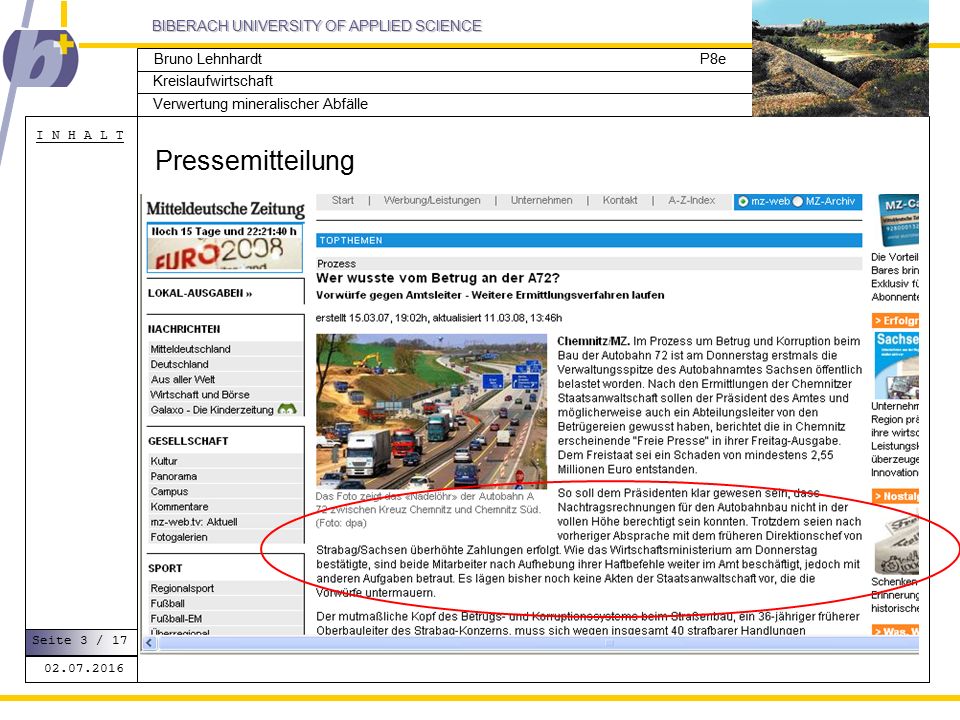Viewport: 960px width, 720px height.
Task: Open the Campus section
Action: tap(169, 492)
